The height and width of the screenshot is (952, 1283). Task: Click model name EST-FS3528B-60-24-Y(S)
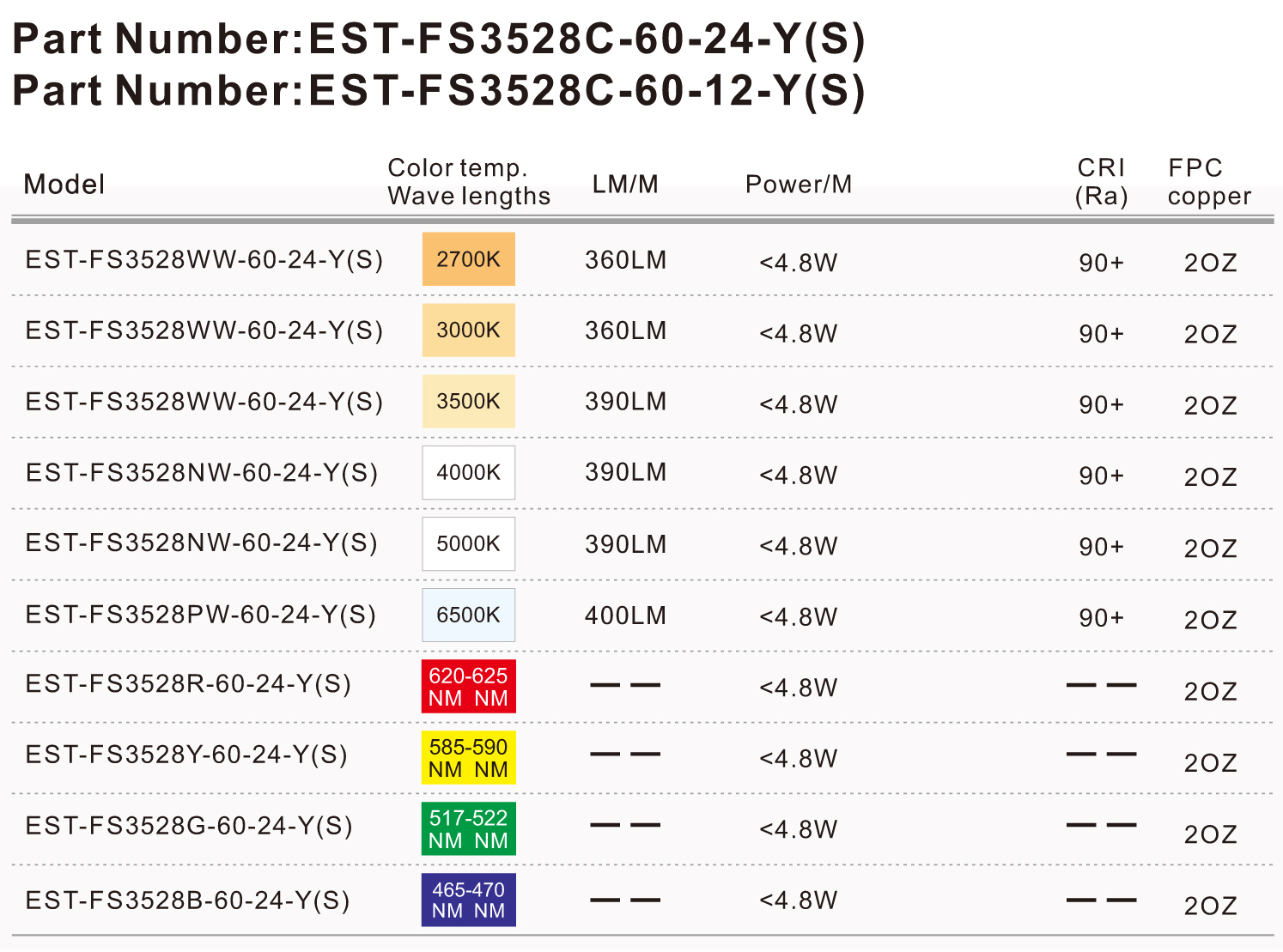click(187, 900)
